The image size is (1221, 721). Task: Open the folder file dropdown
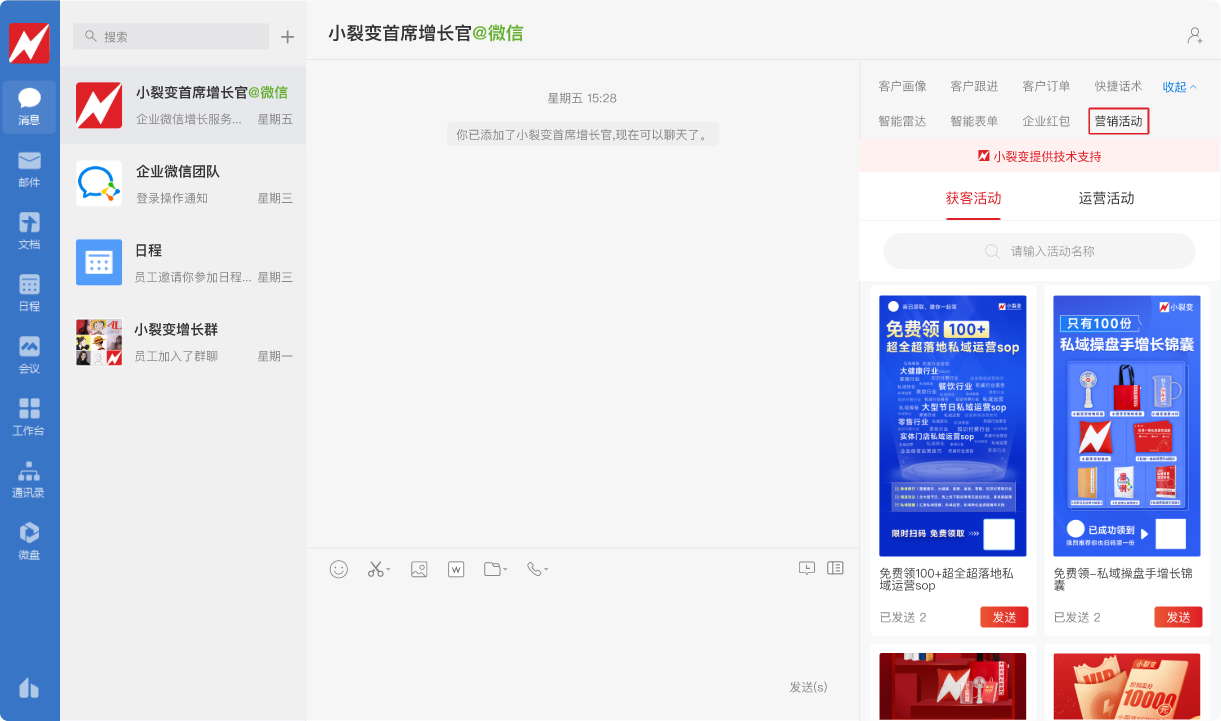click(495, 569)
